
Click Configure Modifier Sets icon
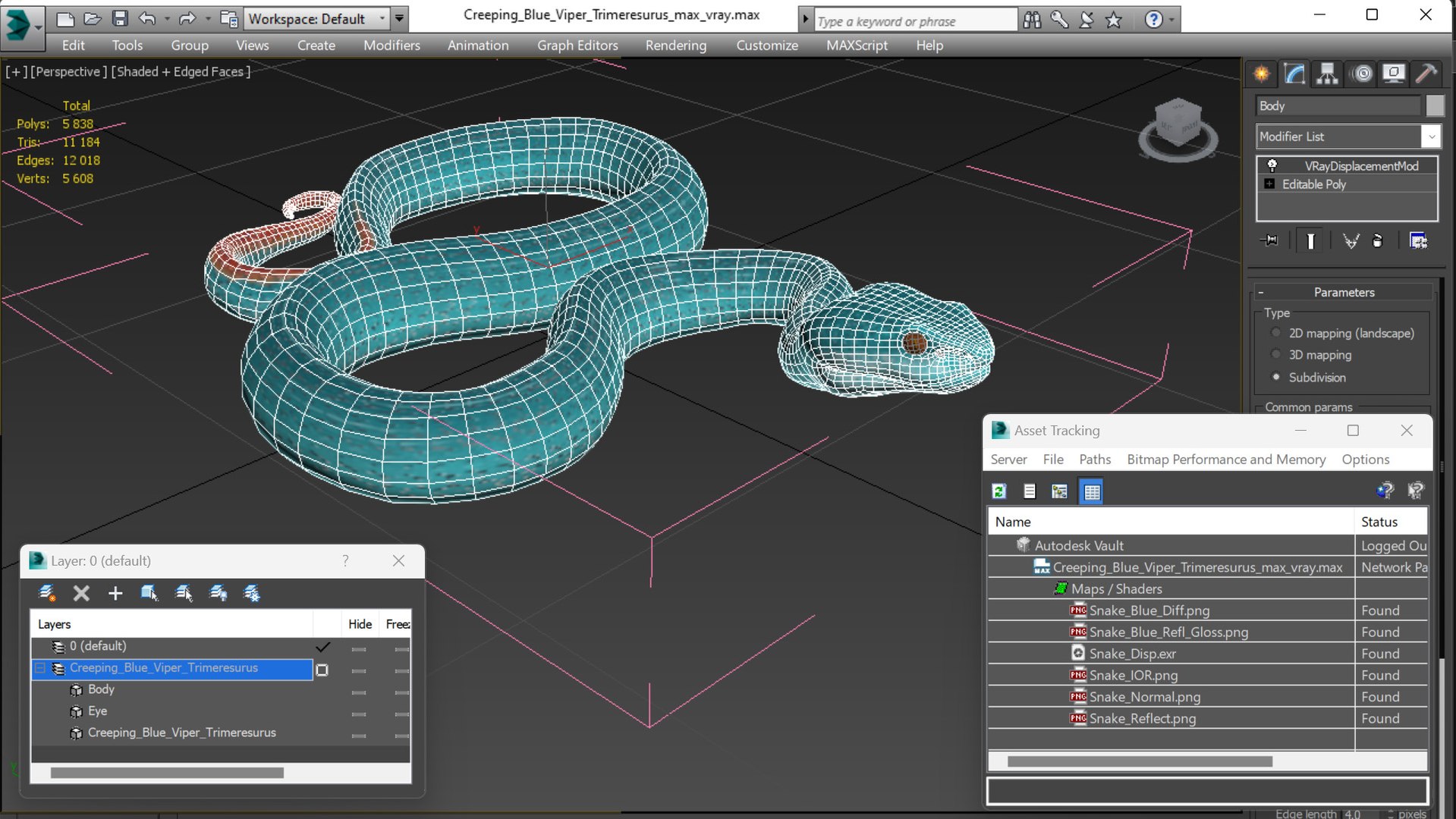(1418, 241)
